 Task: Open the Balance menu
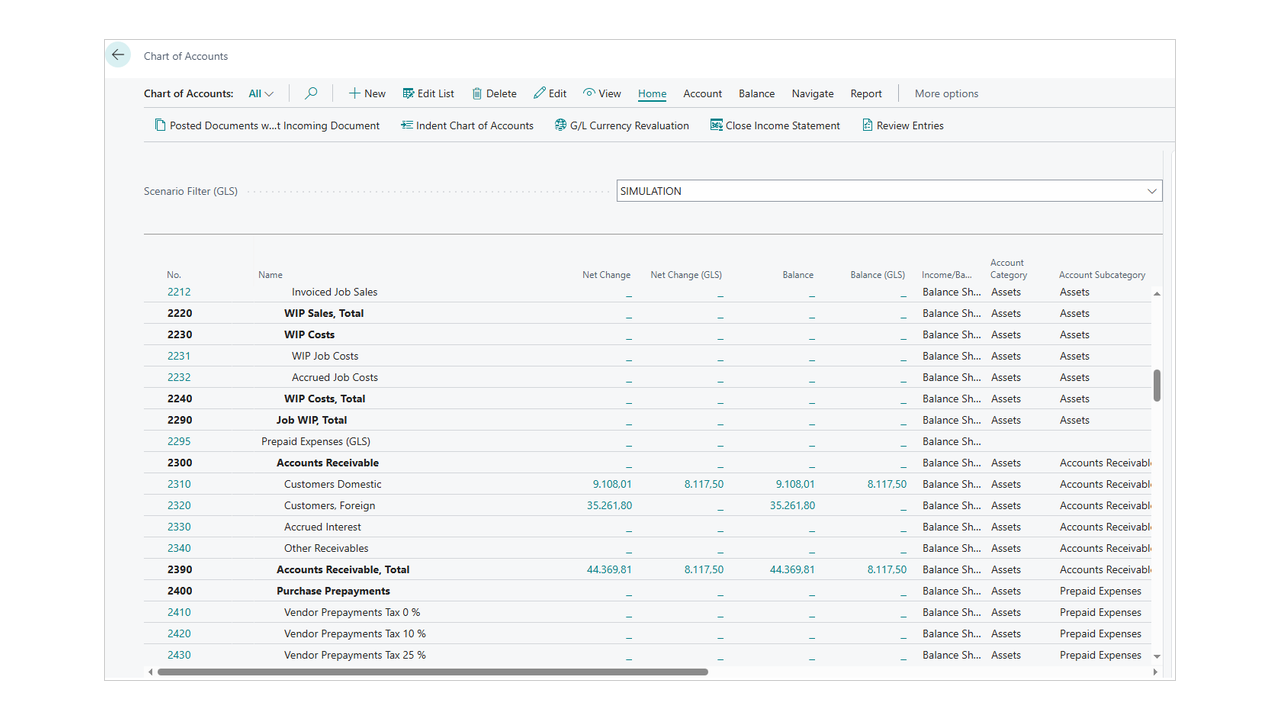pyautogui.click(x=757, y=93)
